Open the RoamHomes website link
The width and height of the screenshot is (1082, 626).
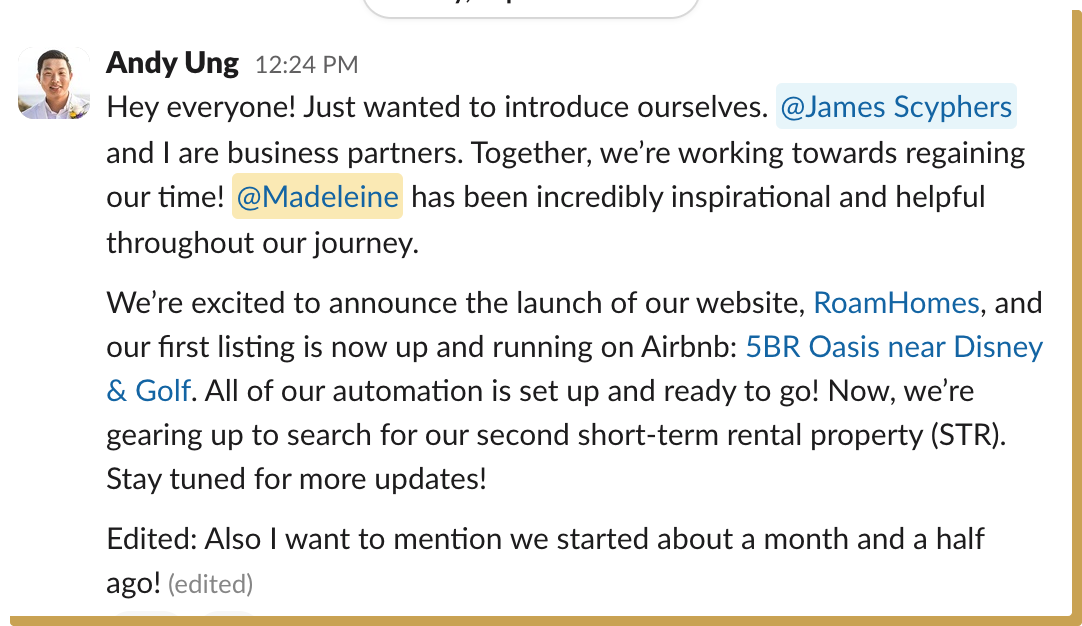[x=896, y=302]
